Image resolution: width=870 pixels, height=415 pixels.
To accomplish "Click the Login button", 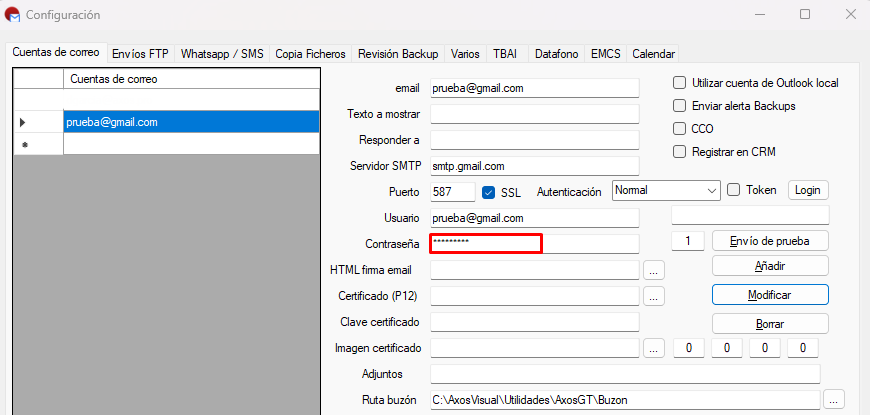I will tap(808, 190).
